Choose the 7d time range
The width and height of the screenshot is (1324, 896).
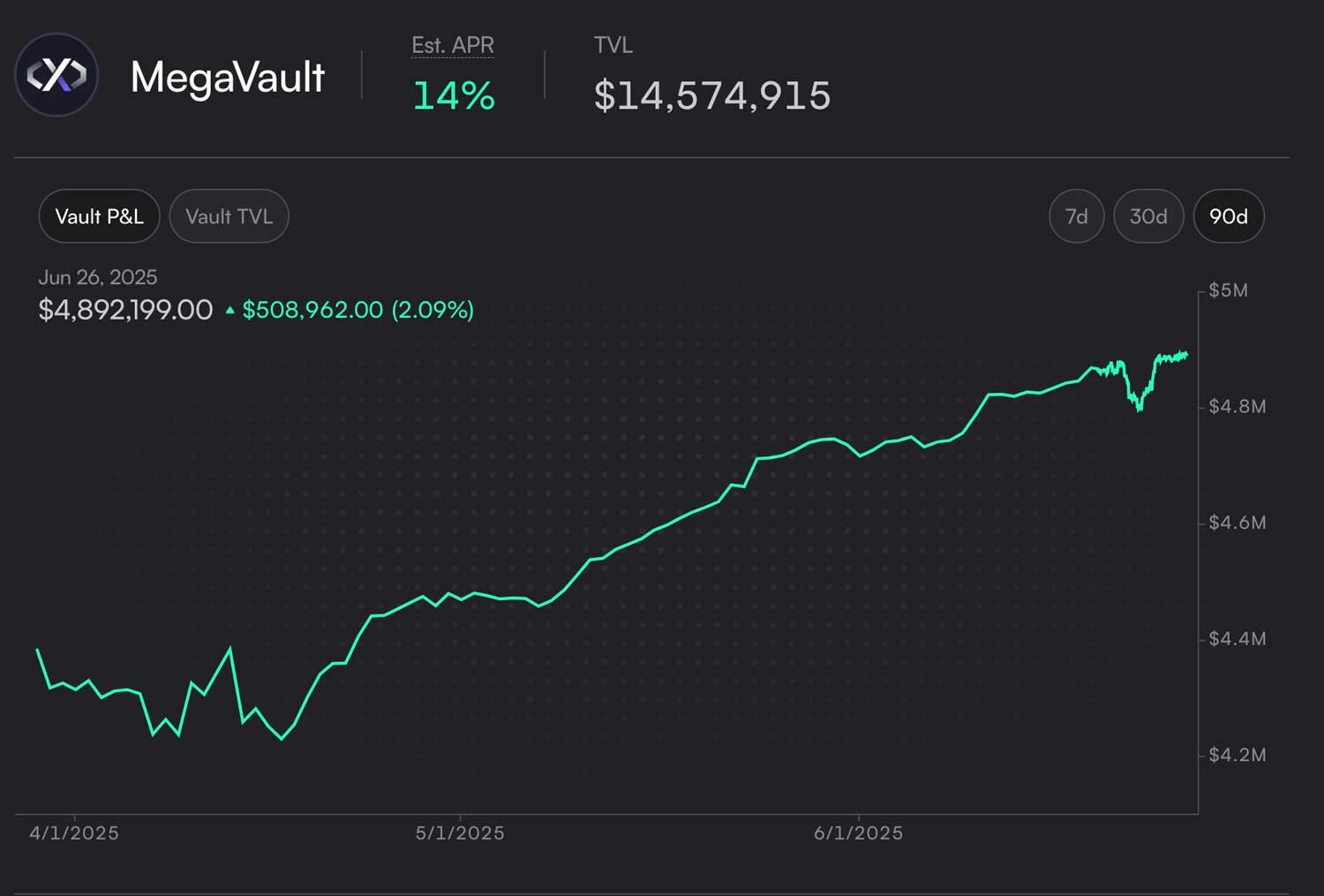(1076, 216)
